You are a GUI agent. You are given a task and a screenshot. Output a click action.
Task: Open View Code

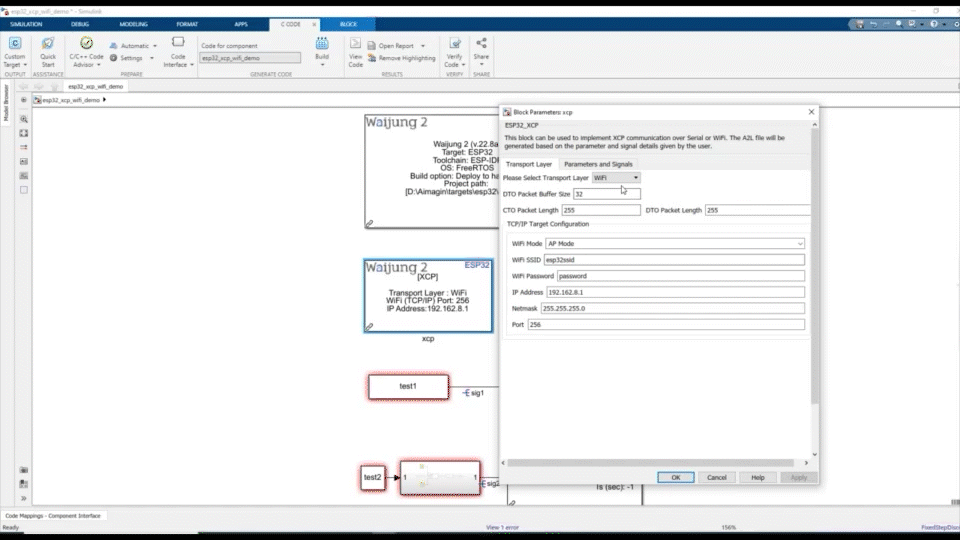pyautogui.click(x=355, y=53)
